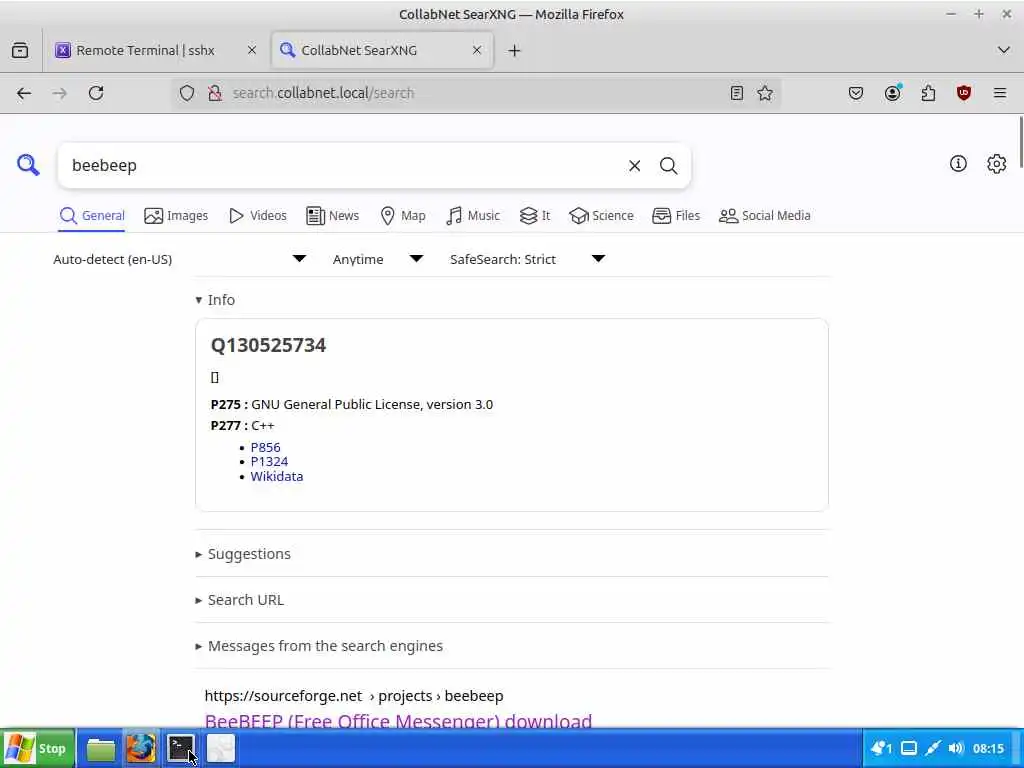Select the Science search category
This screenshot has width=1024, height=768.
(601, 216)
